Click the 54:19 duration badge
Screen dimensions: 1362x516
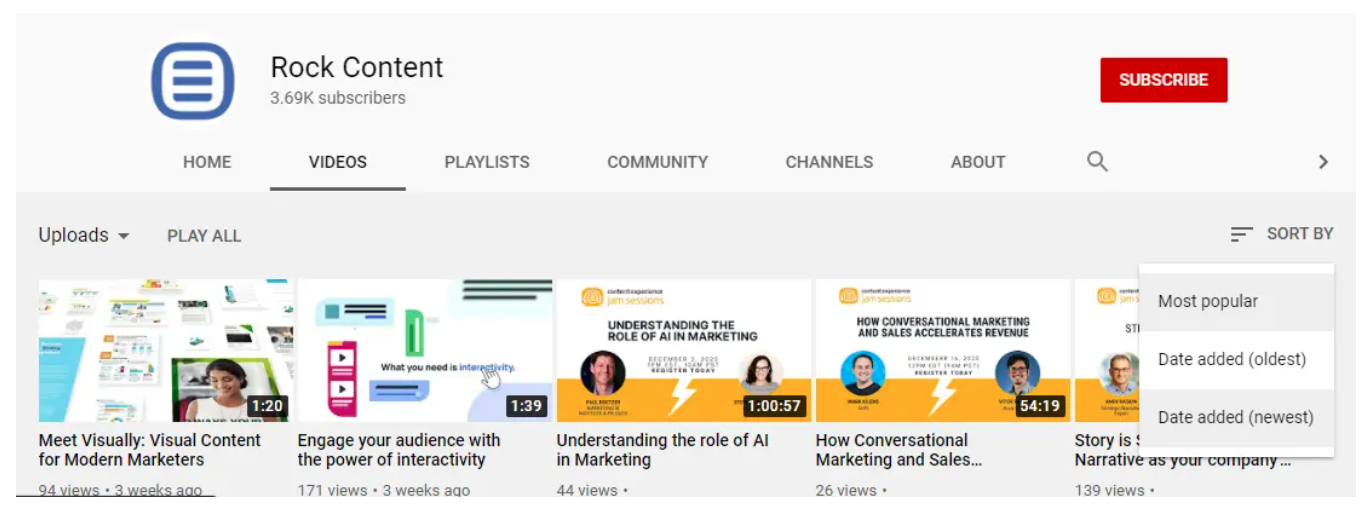coord(1041,406)
